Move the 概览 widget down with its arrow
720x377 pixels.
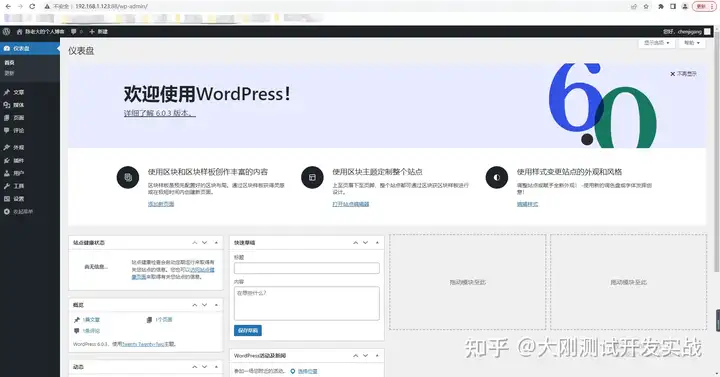205,305
